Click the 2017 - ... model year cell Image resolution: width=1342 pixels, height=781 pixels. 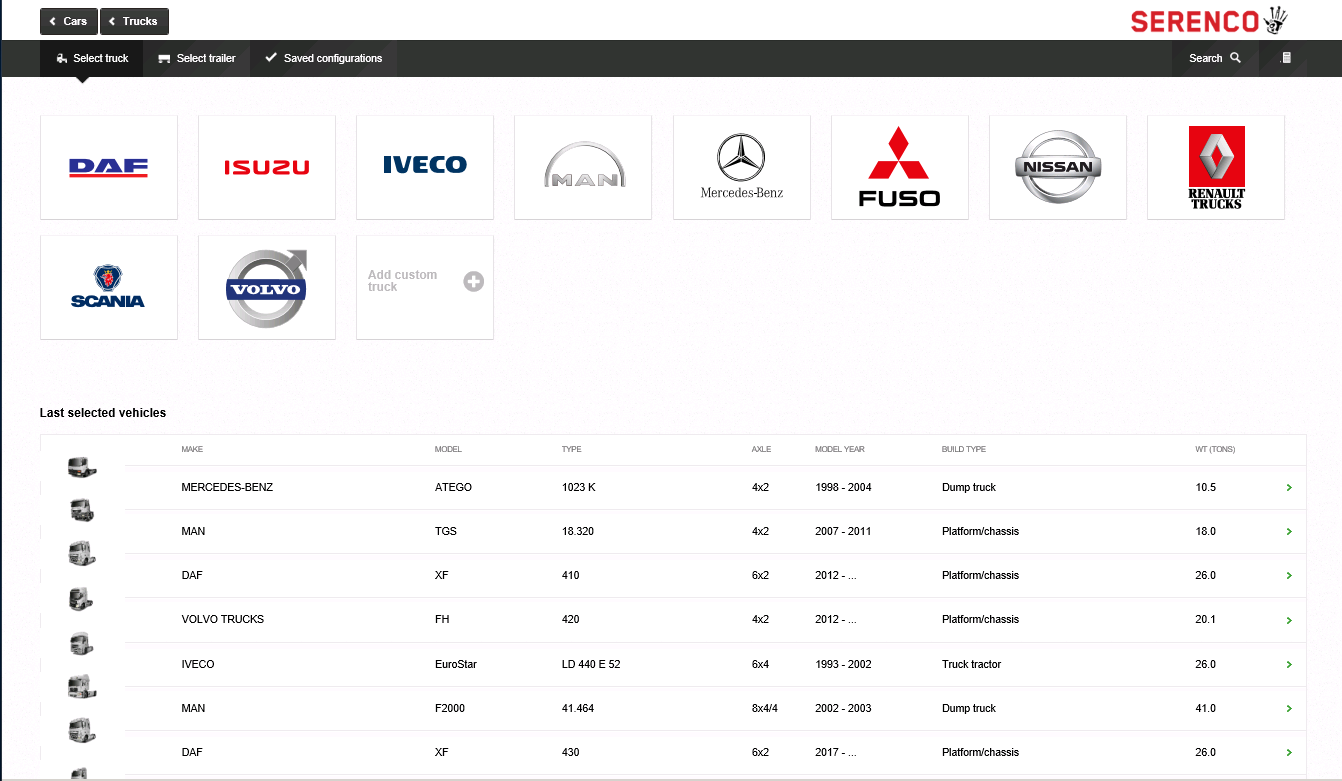836,753
